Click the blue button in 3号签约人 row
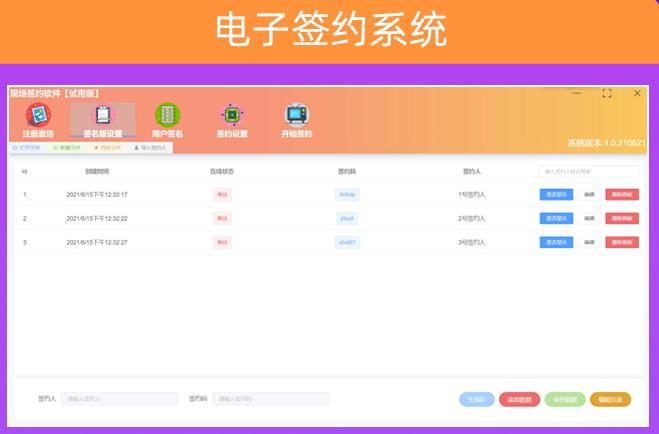Screen dimensions: 659x434 click(x=556, y=242)
